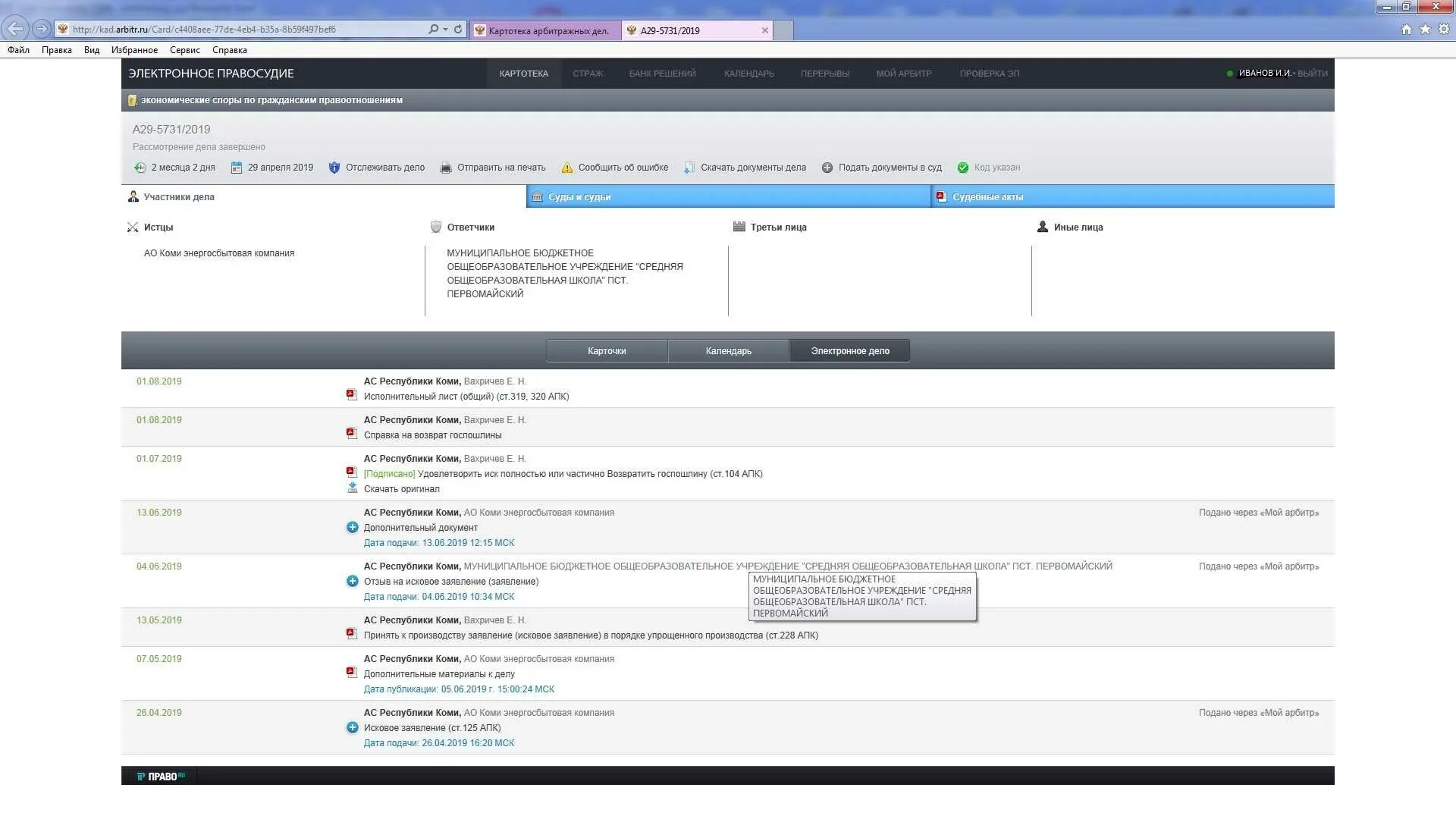Open the address bar search dropdown arrow
Image resolution: width=1456 pixels, height=819 pixels.
[x=445, y=30]
